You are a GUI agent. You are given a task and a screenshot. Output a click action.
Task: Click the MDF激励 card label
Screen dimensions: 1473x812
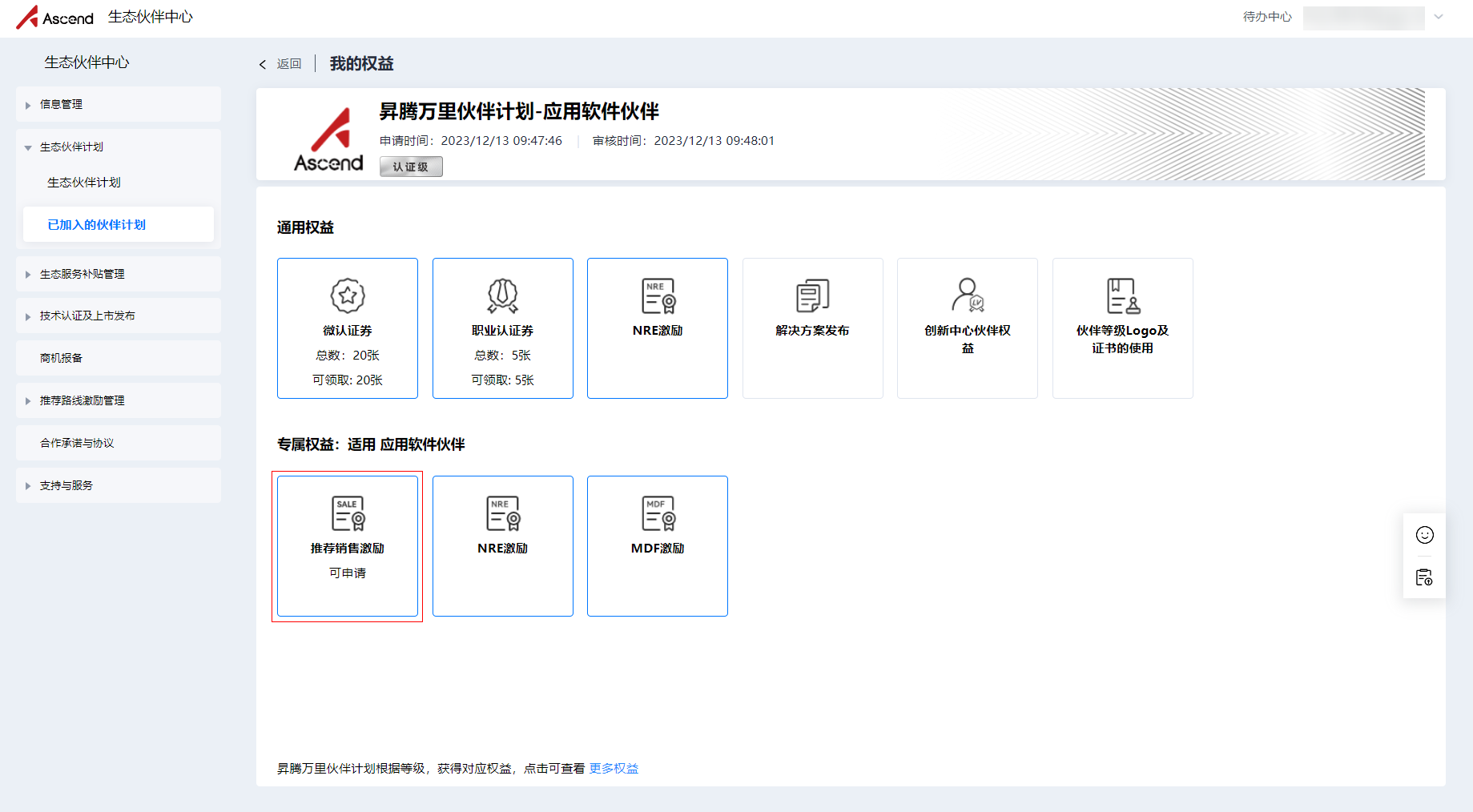658,548
